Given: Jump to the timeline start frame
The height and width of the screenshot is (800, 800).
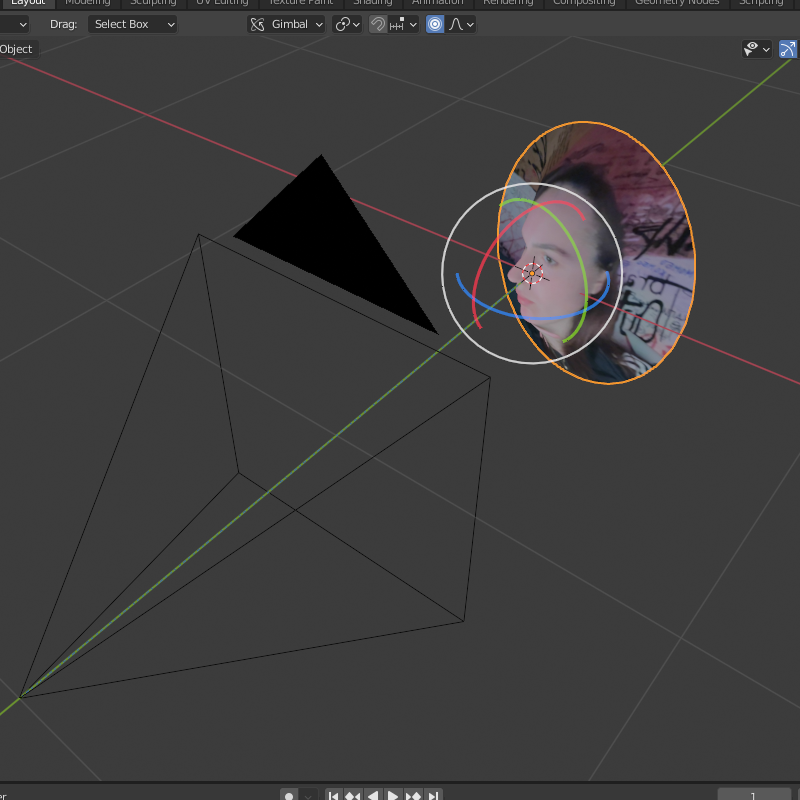Looking at the screenshot, I should point(333,795).
